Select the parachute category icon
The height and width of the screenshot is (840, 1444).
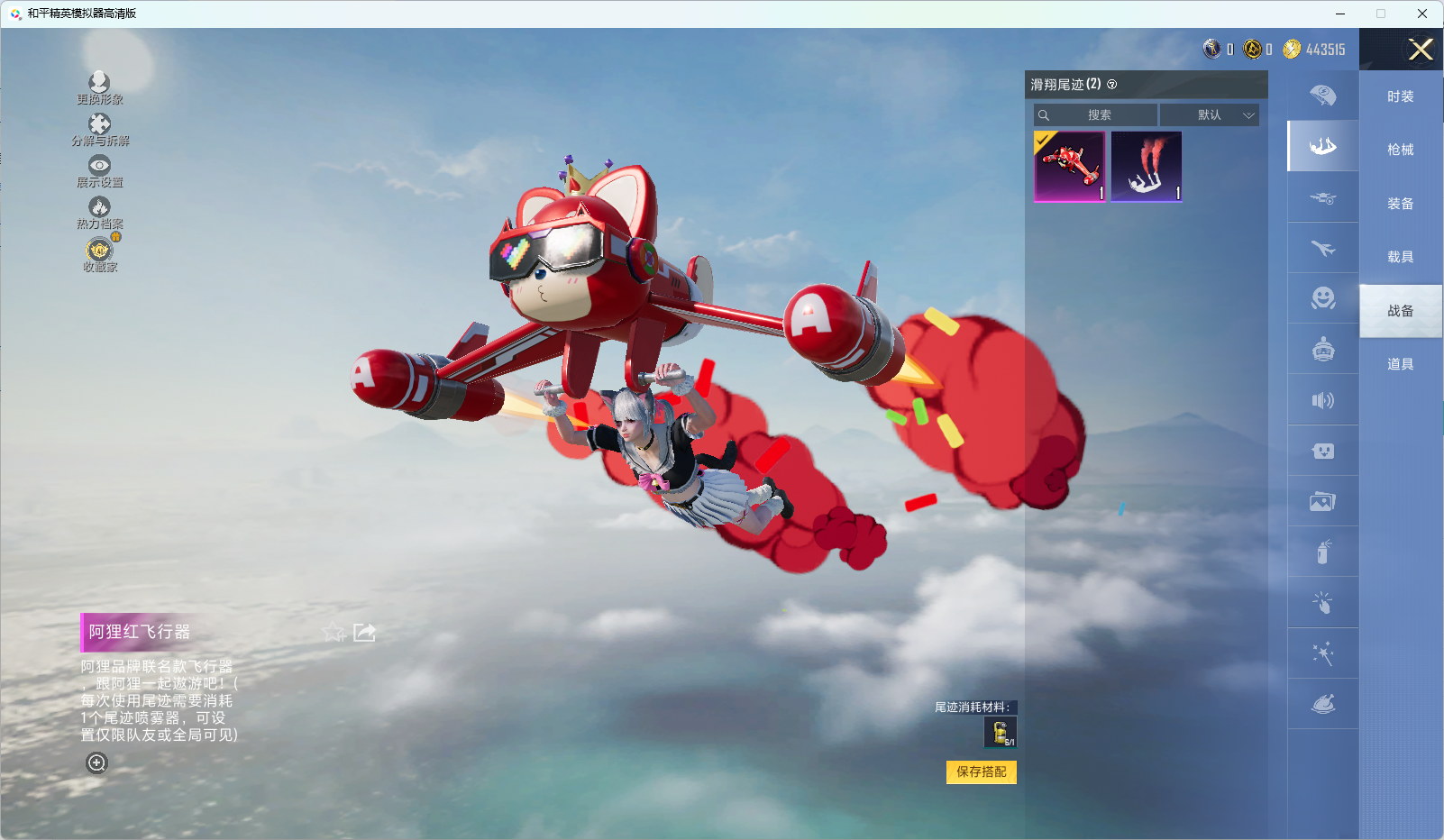pyautogui.click(x=1322, y=96)
